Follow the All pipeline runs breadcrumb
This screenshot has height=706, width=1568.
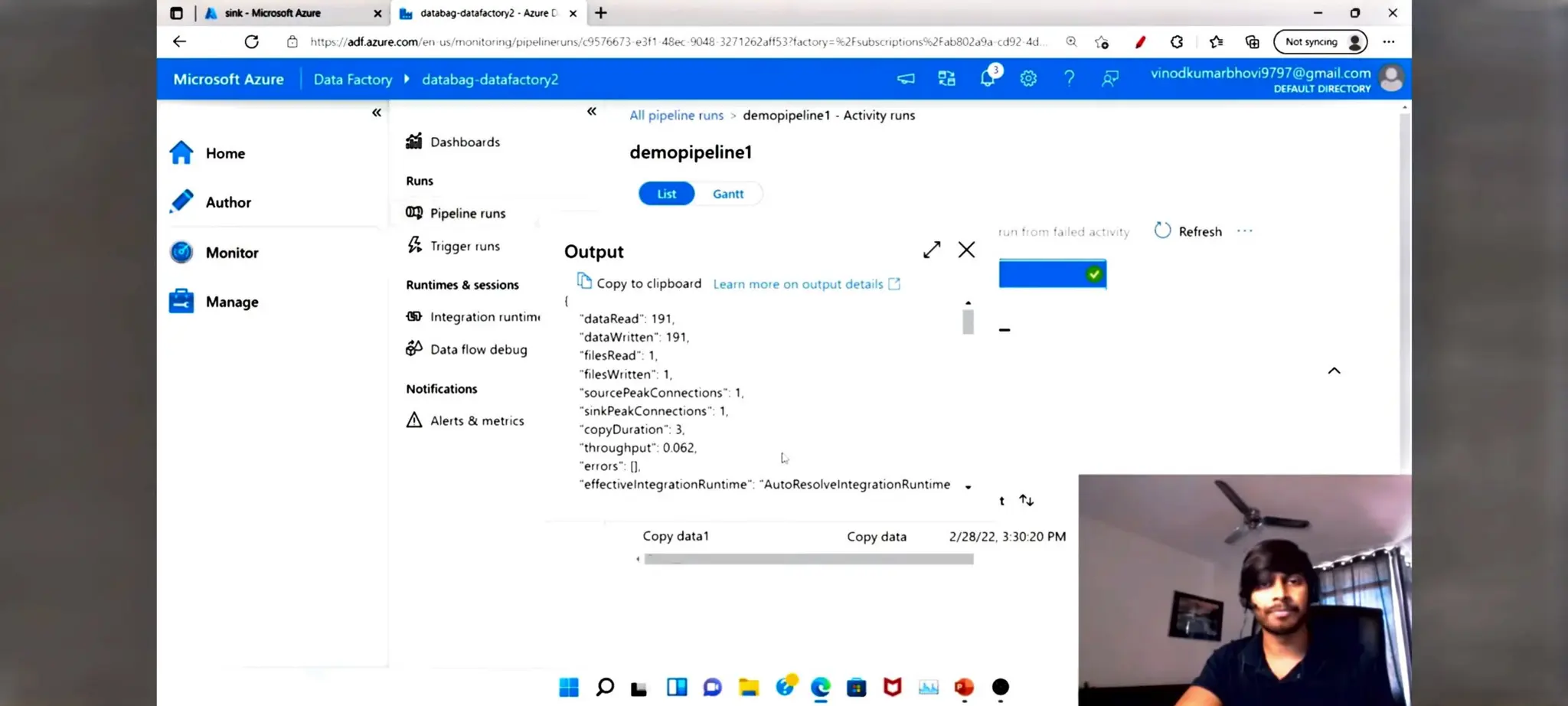point(676,115)
